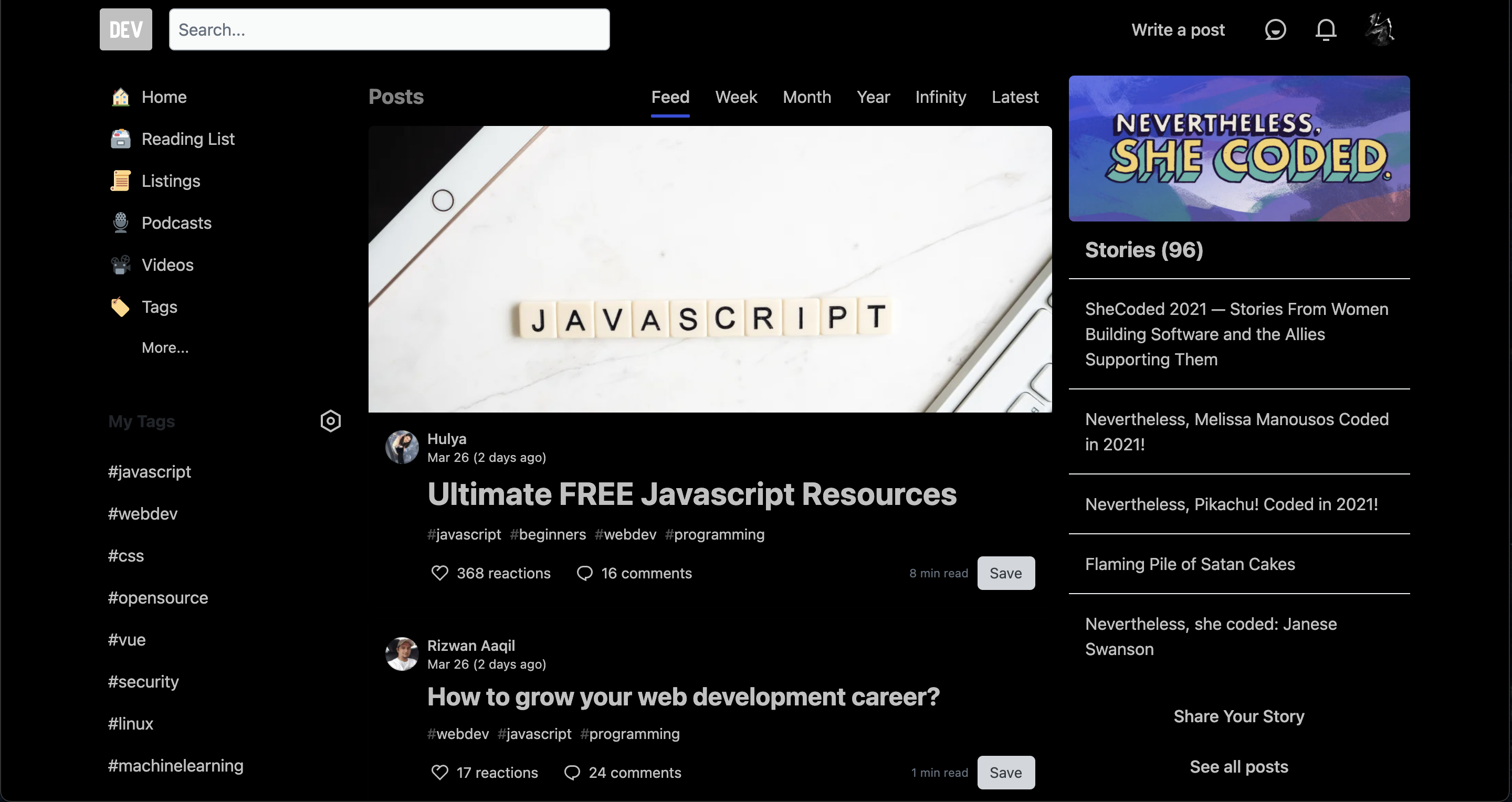Open the #opensource tag in My Tags

(x=158, y=597)
